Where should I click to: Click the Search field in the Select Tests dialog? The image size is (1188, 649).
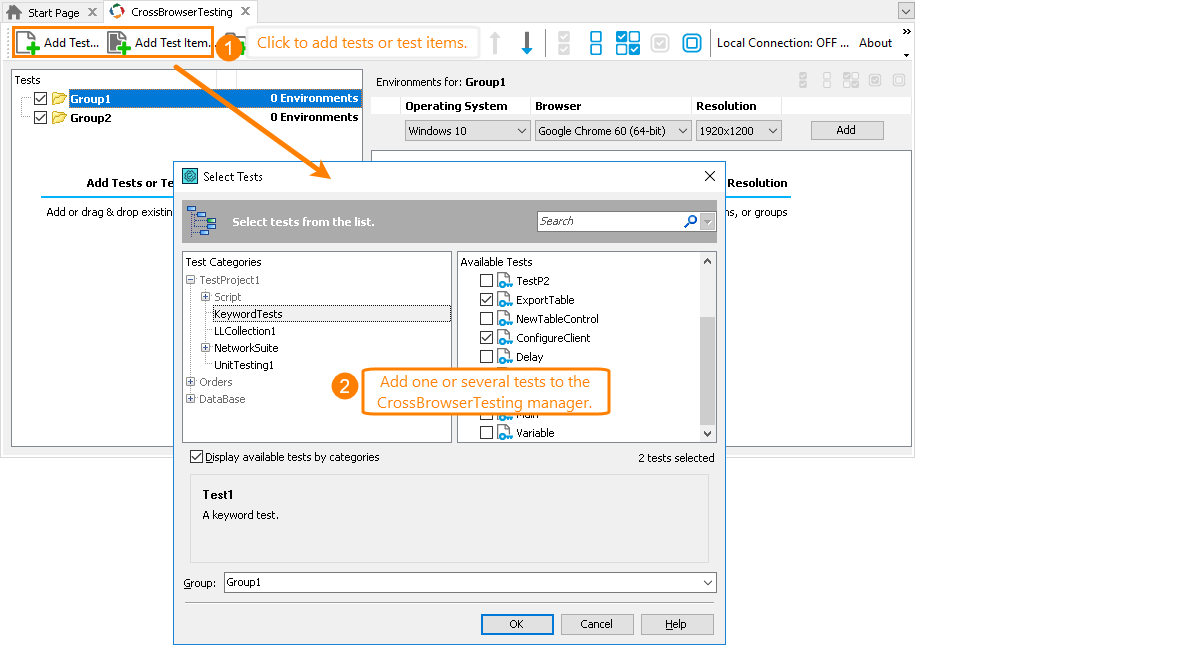tap(609, 221)
